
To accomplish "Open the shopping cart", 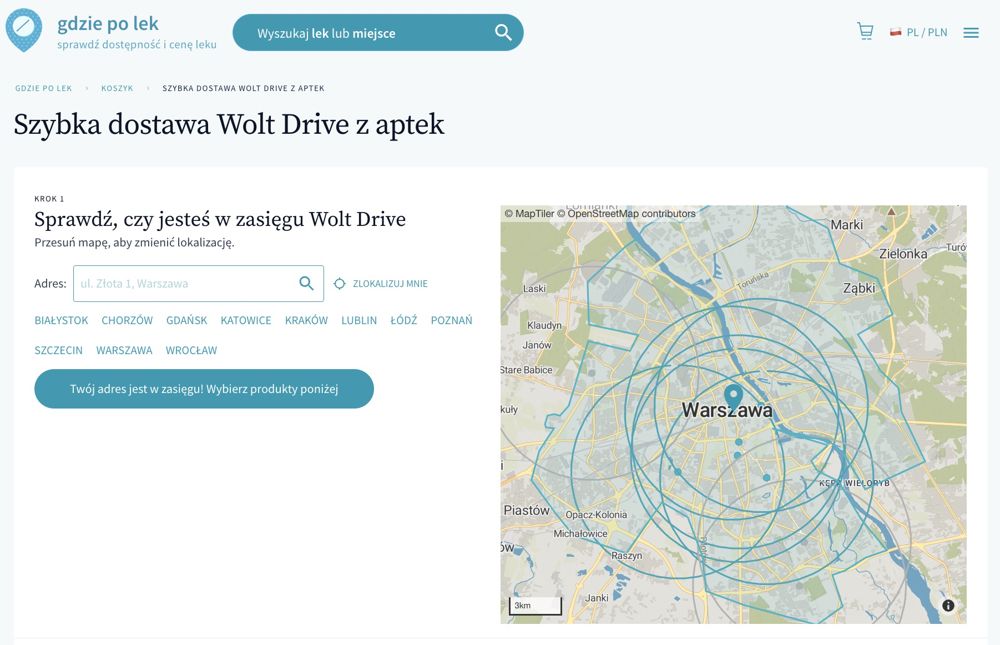I will [865, 31].
